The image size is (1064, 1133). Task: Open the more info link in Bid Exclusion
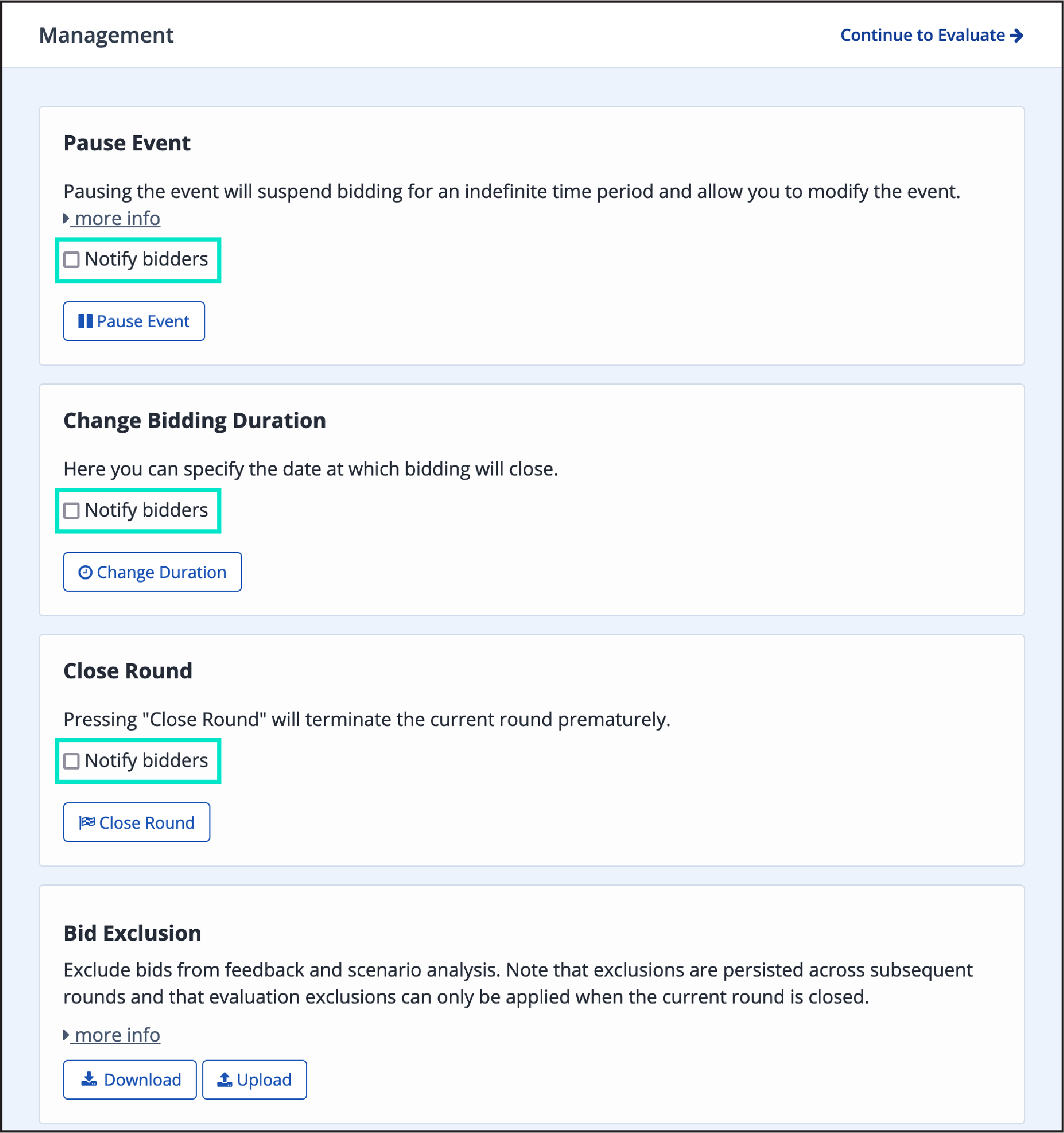[x=117, y=1035]
